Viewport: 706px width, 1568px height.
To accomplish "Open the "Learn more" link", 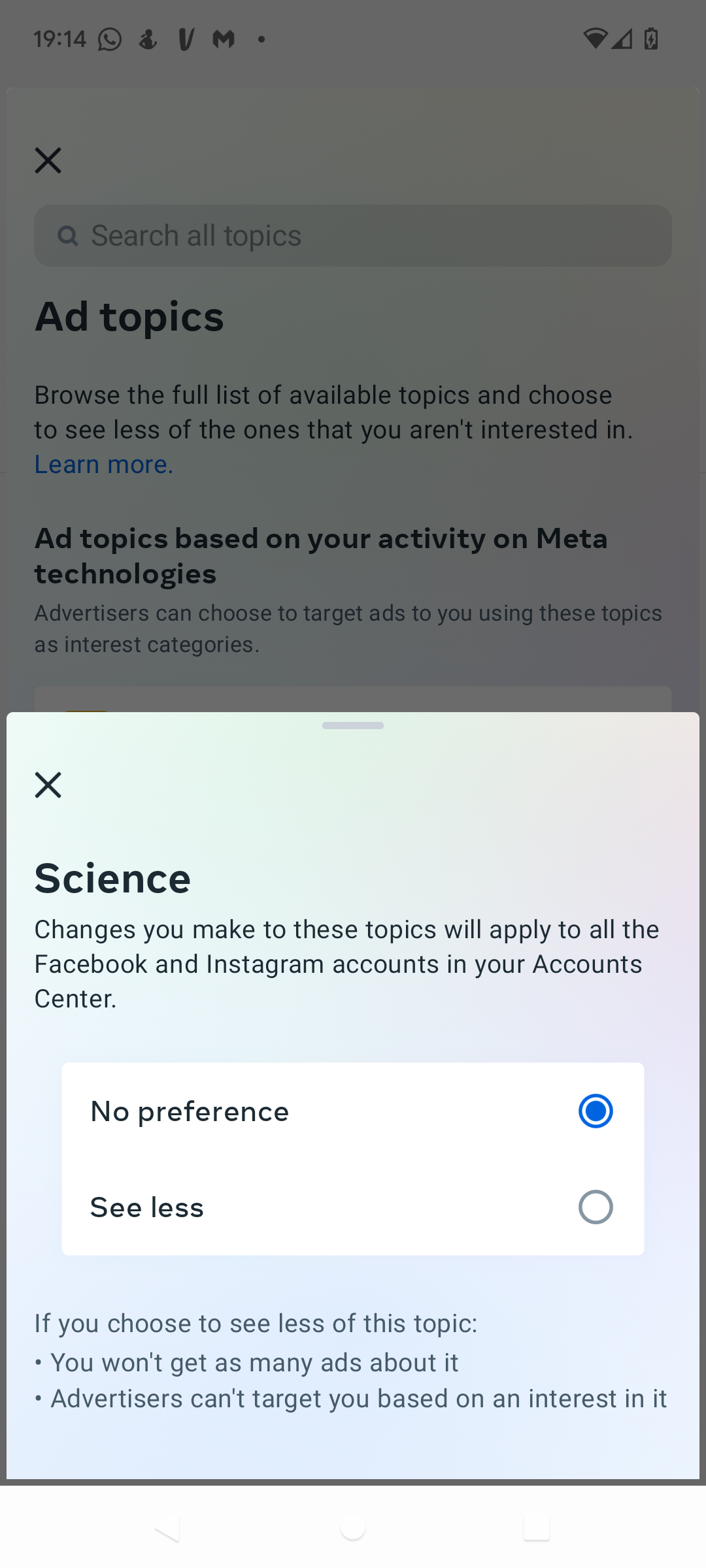I will pos(104,465).
